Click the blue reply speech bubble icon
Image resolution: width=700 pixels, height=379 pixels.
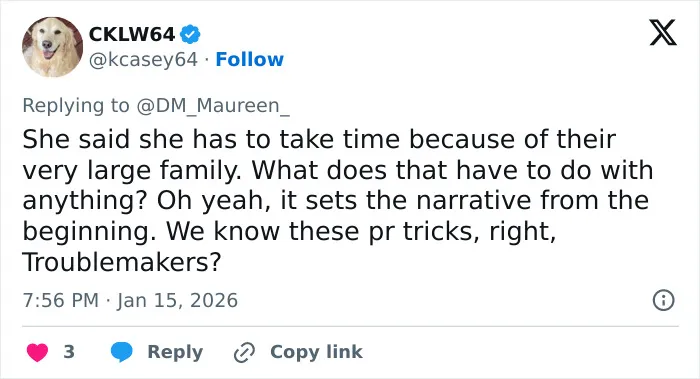[121, 352]
